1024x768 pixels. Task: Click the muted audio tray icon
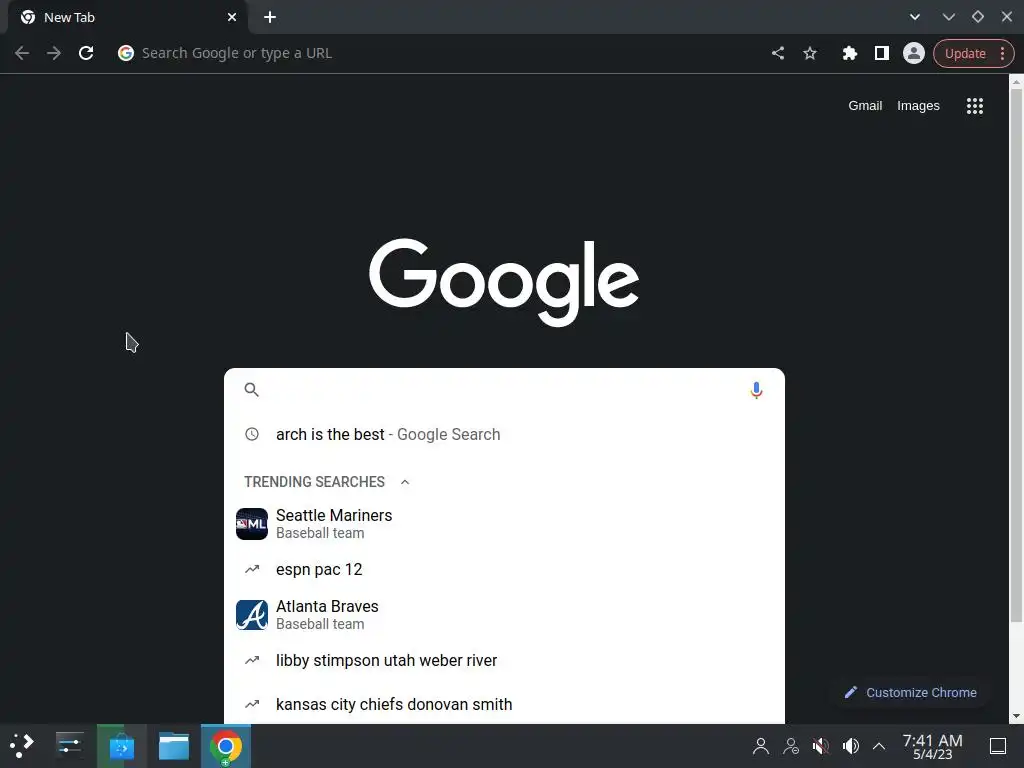[x=821, y=746]
